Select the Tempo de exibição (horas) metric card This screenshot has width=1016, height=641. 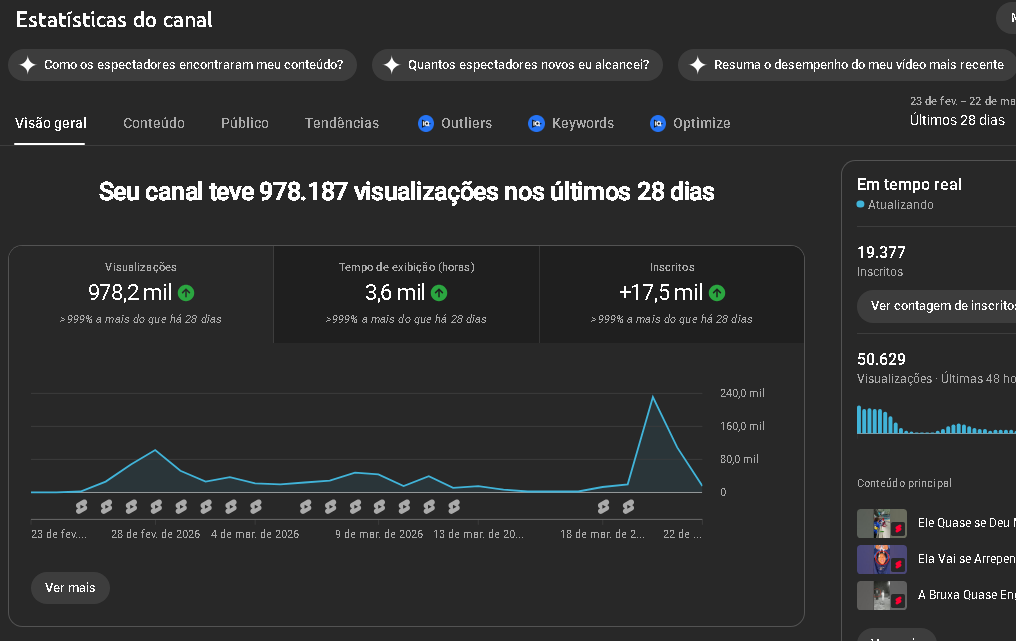click(x=406, y=294)
